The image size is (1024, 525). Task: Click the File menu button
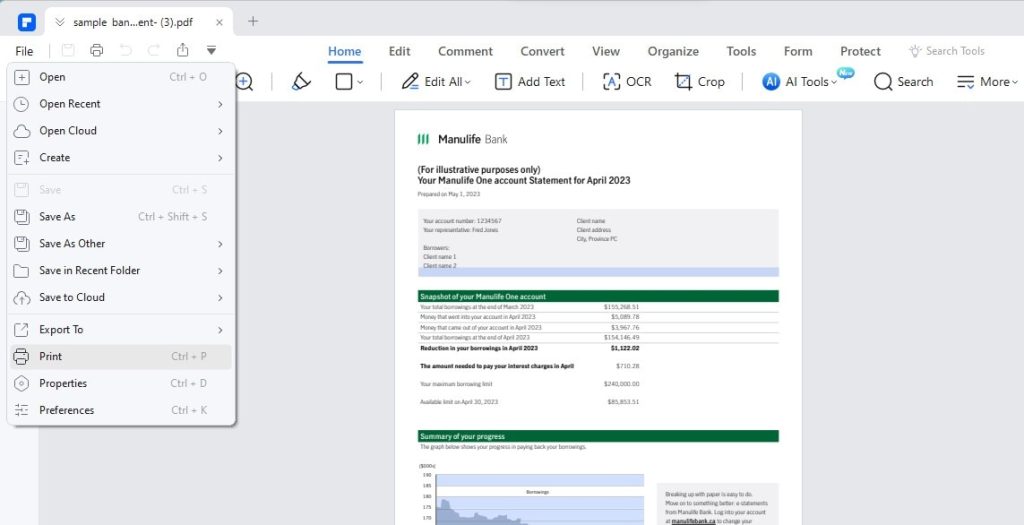point(24,51)
